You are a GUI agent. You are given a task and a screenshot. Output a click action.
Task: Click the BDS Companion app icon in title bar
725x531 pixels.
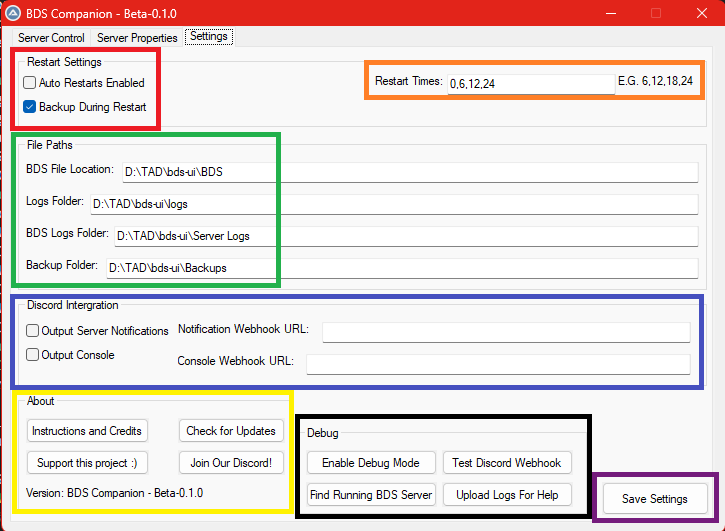click(13, 13)
